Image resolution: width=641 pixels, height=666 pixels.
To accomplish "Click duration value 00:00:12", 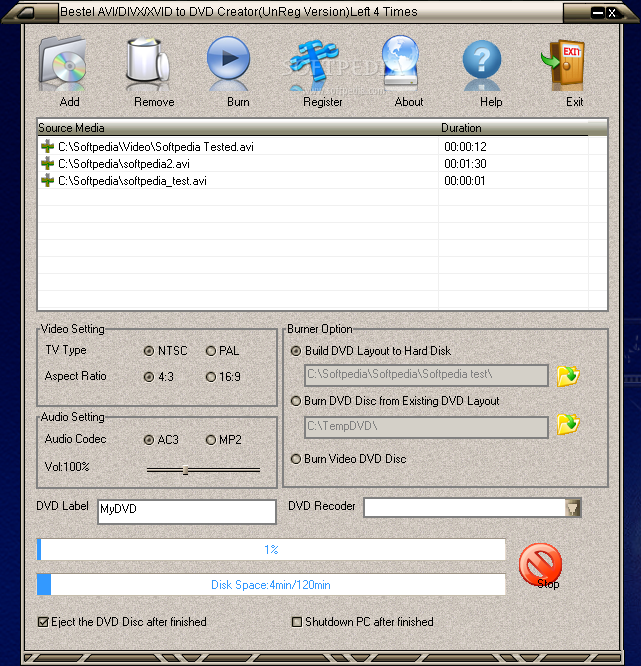I will tap(465, 147).
